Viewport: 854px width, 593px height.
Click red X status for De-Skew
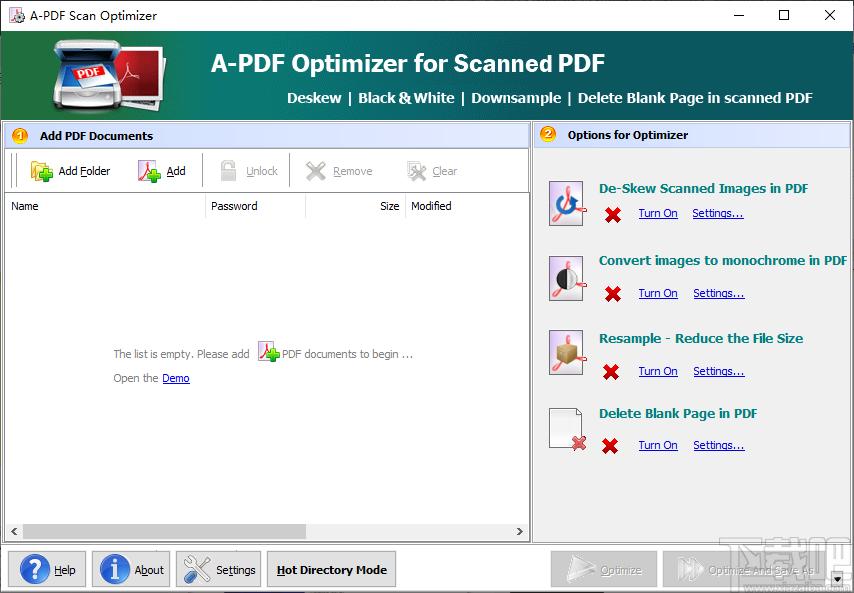tap(613, 215)
